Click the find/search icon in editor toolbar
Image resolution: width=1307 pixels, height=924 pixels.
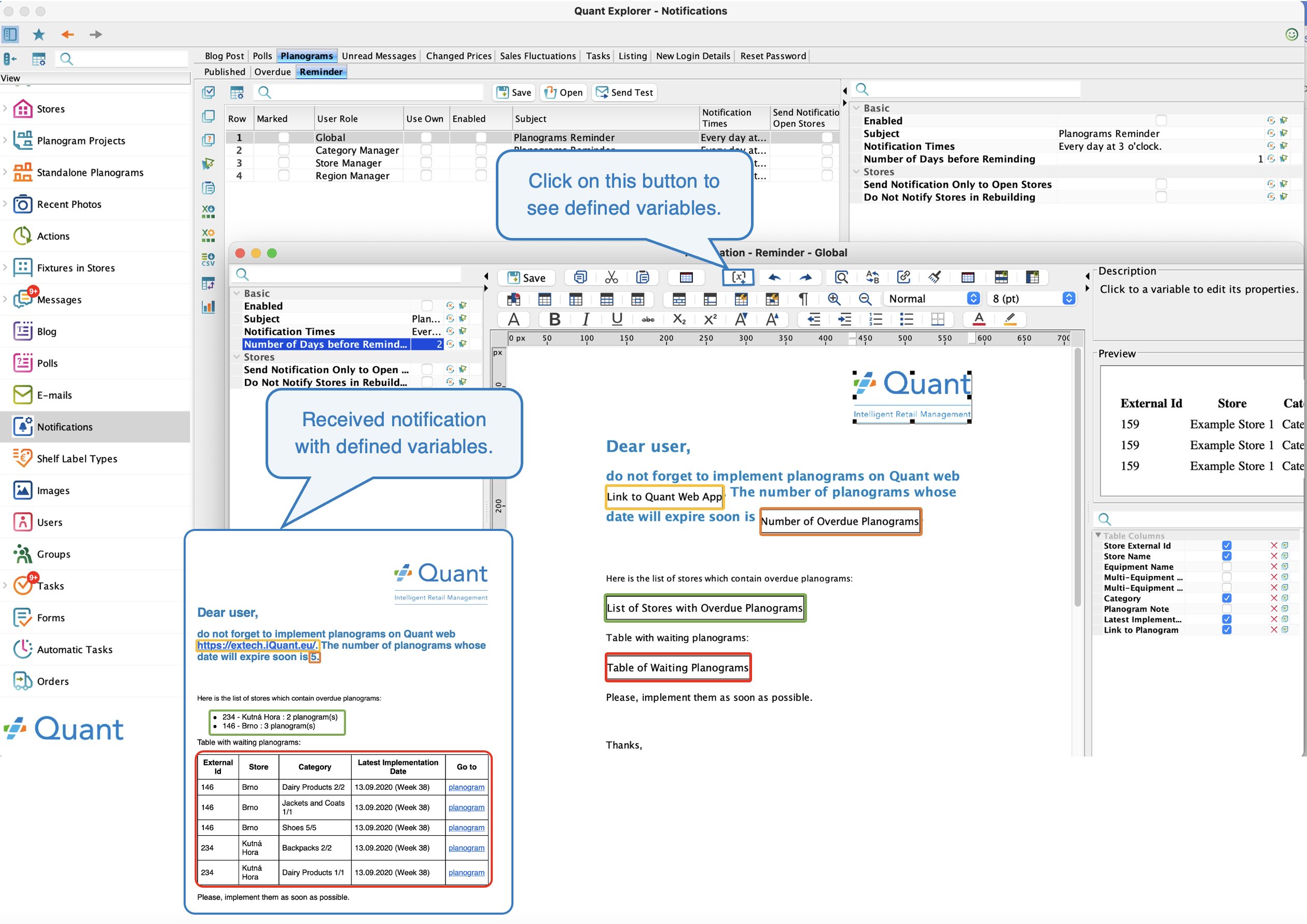[841, 277]
